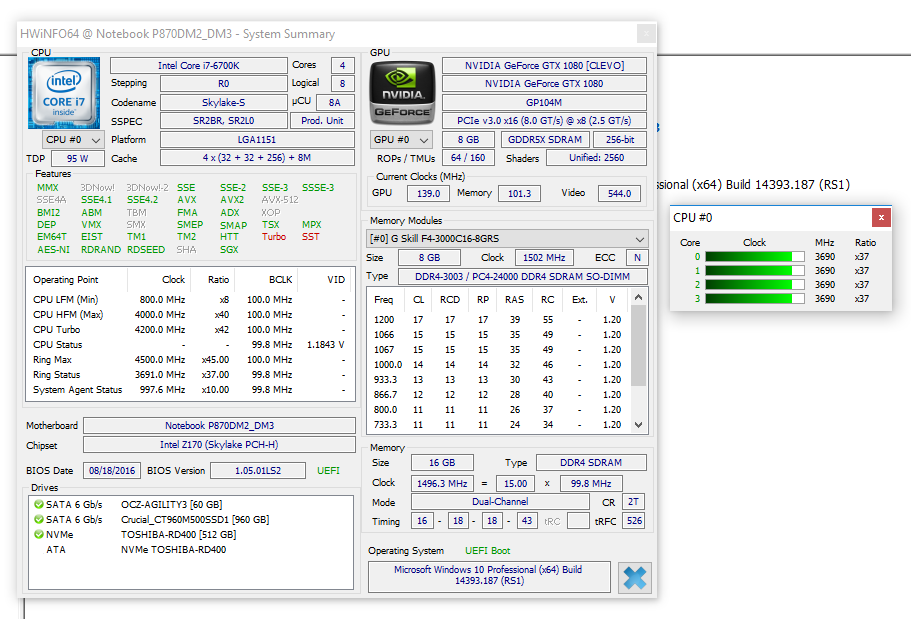Screen dimensions: 911x619
Task: Click the Intel Z170 chipset field
Action: (220, 445)
